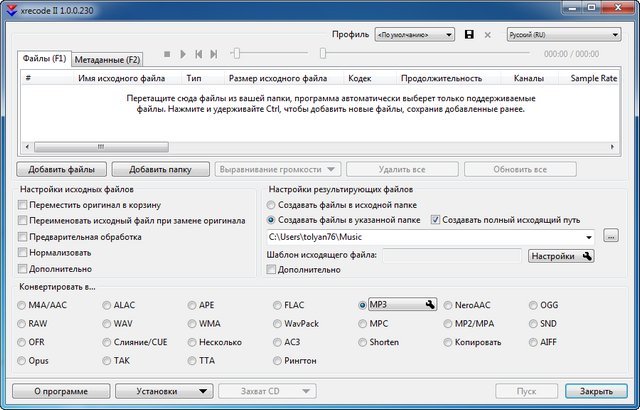This screenshot has height=410, width=640.
Task: Open MP3 settings via the wrench icon
Action: (429, 305)
